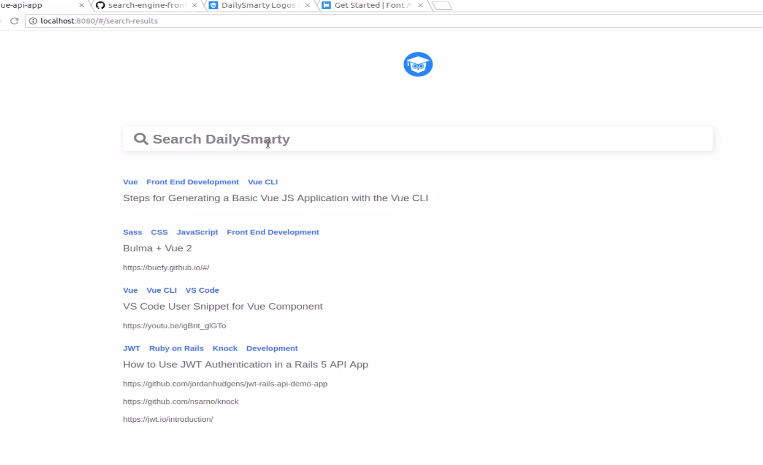Click Vue CLI tag on VS Code result
Viewport: 763px width, 465px height.
(x=162, y=290)
